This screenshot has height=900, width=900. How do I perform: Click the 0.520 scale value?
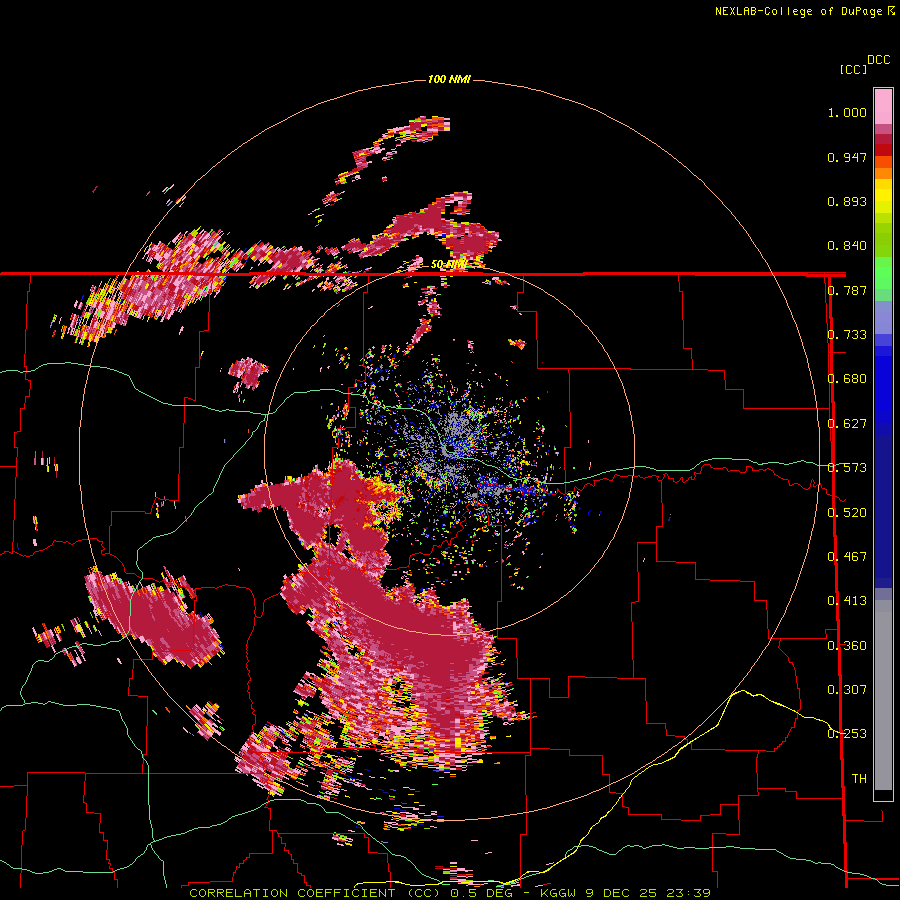(x=847, y=512)
